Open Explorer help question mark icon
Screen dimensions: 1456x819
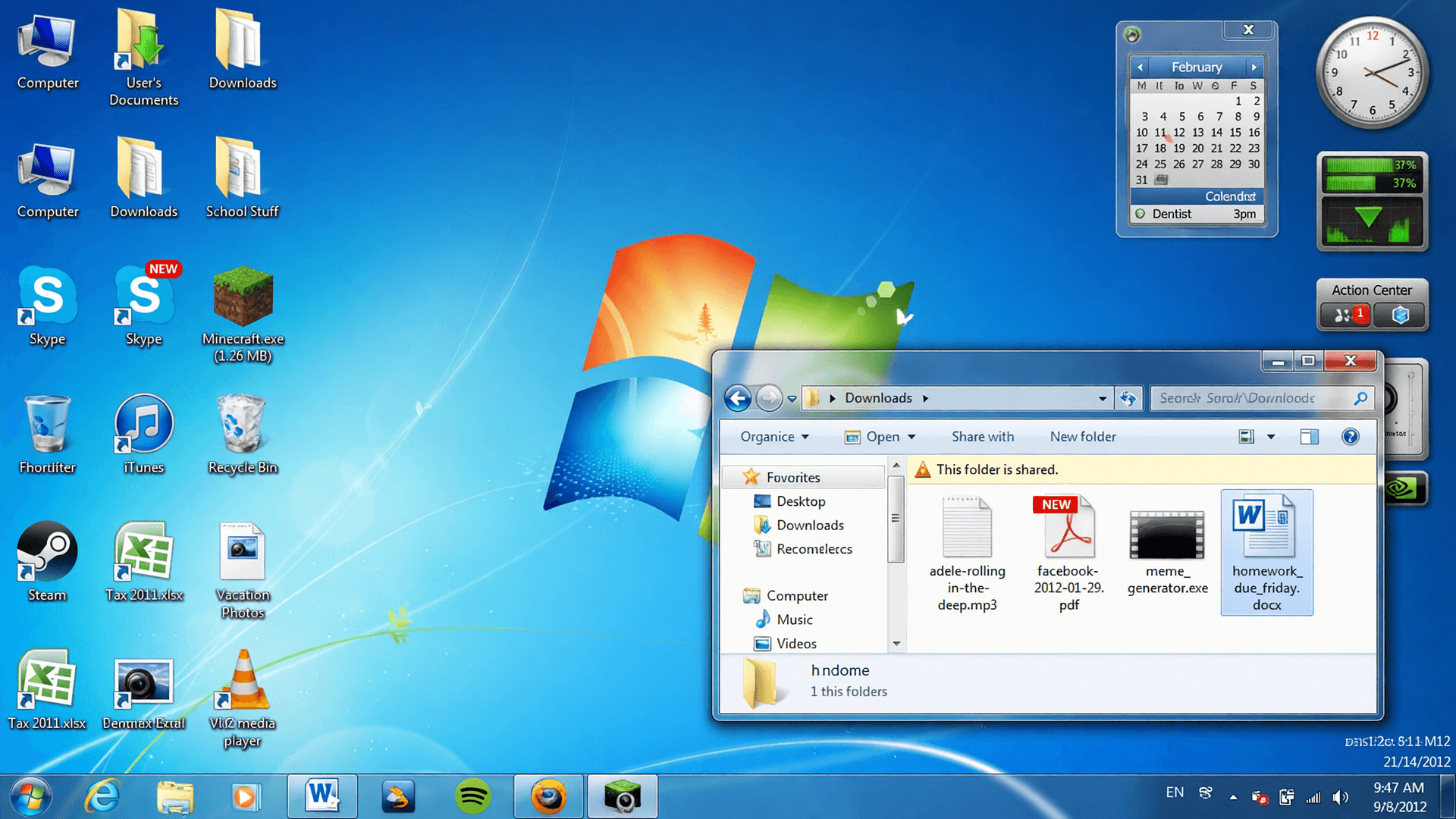(1350, 437)
